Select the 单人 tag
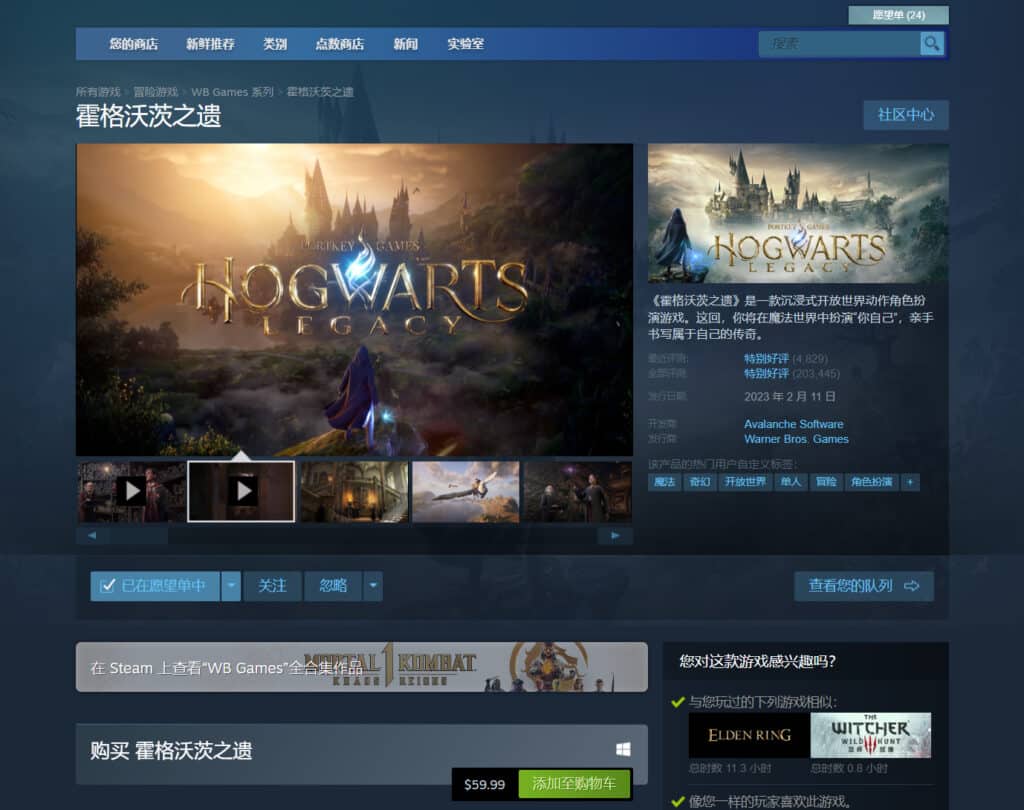The width and height of the screenshot is (1024, 810). pyautogui.click(x=790, y=482)
